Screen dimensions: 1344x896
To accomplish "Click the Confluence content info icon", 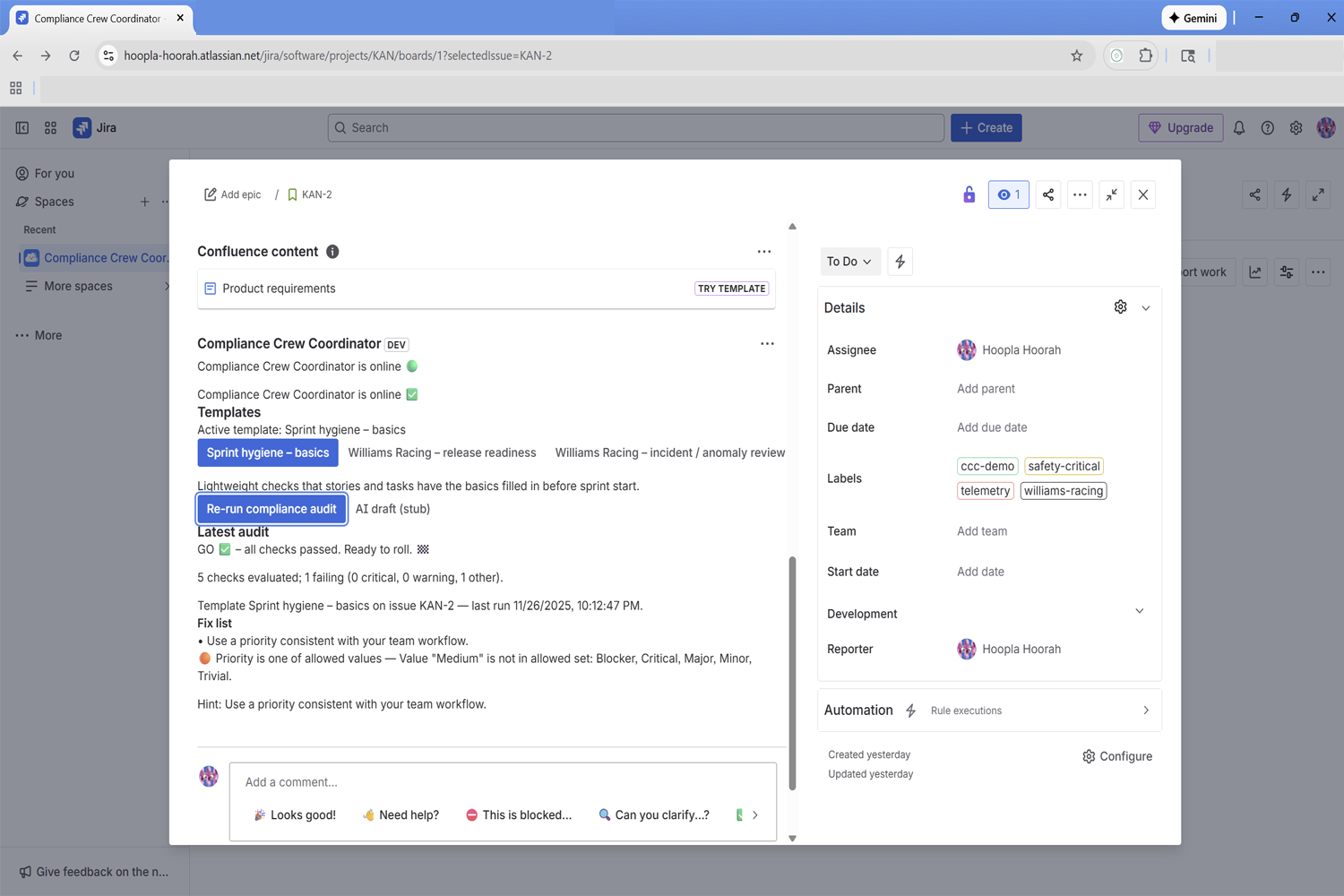I will pyautogui.click(x=332, y=252).
